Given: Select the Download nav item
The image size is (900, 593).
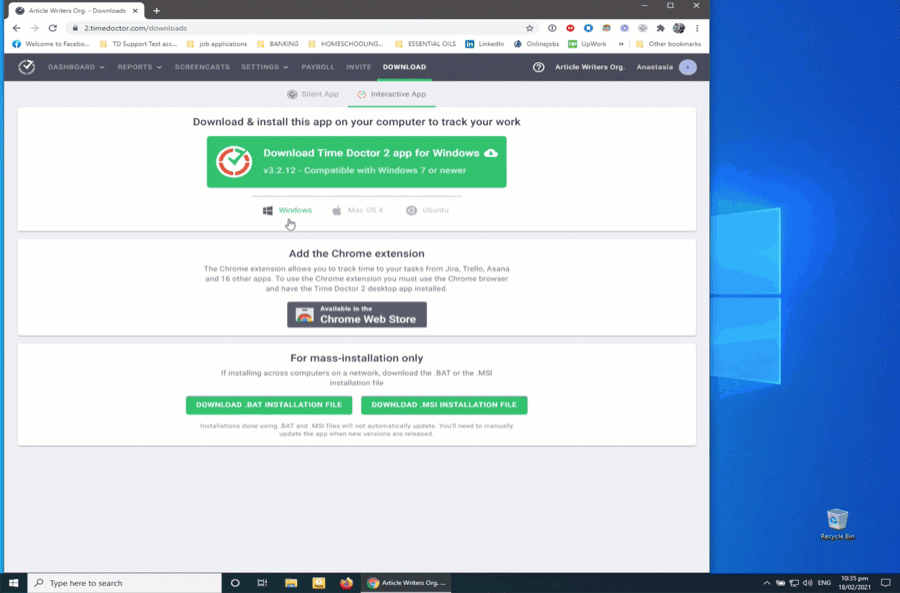Looking at the screenshot, I should [x=404, y=67].
